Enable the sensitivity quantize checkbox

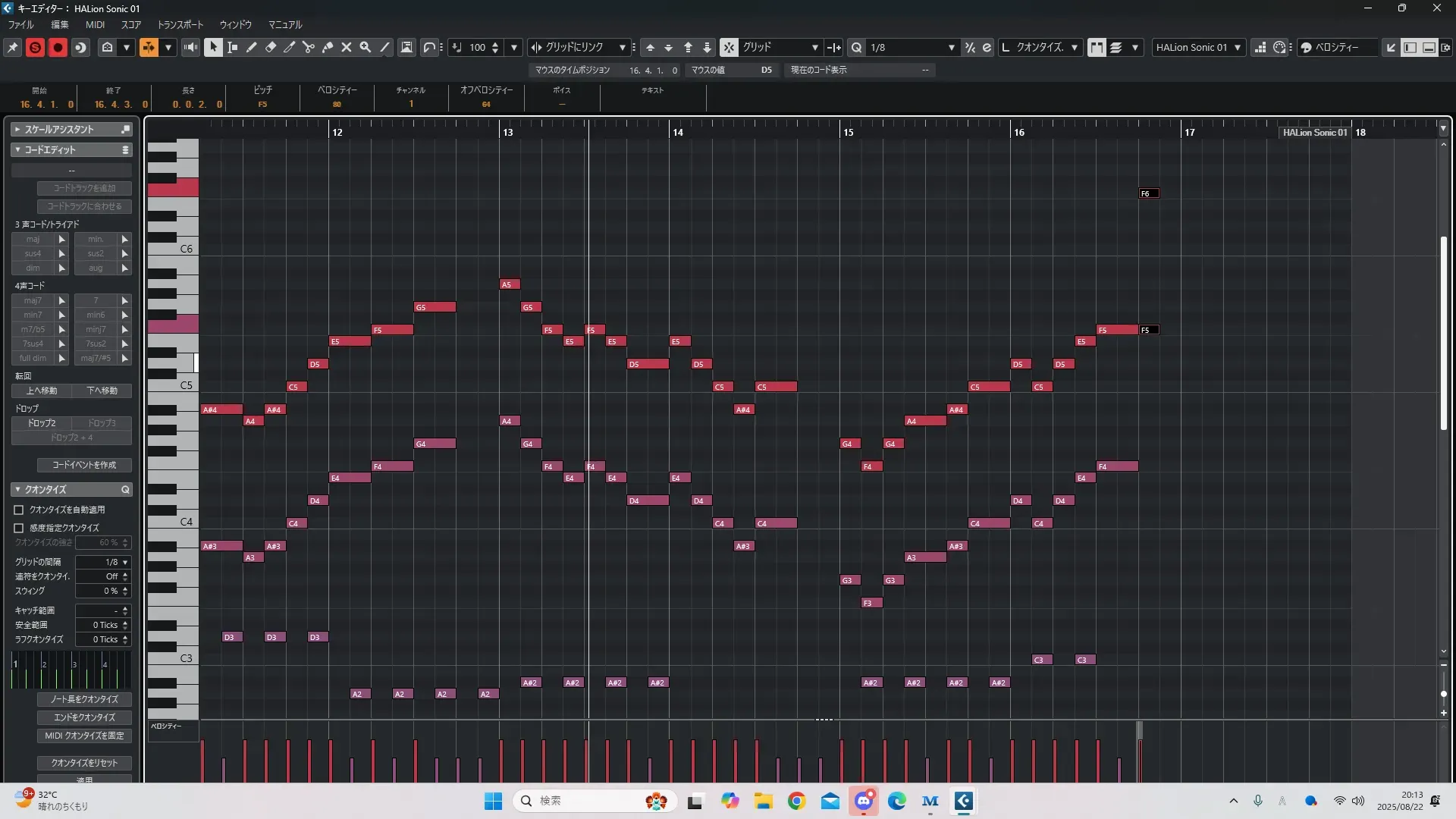[x=19, y=528]
